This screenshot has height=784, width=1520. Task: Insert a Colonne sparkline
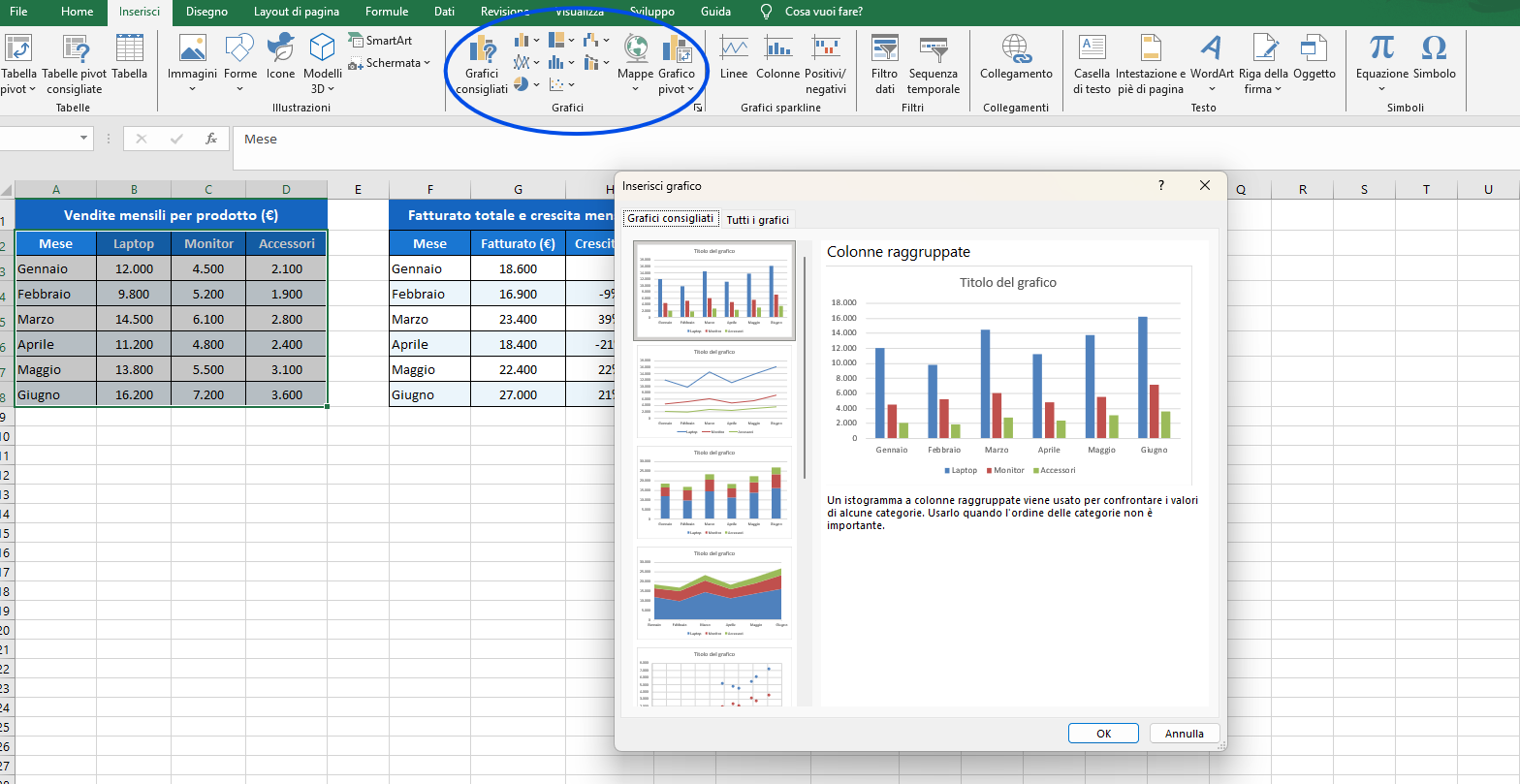pos(777,58)
